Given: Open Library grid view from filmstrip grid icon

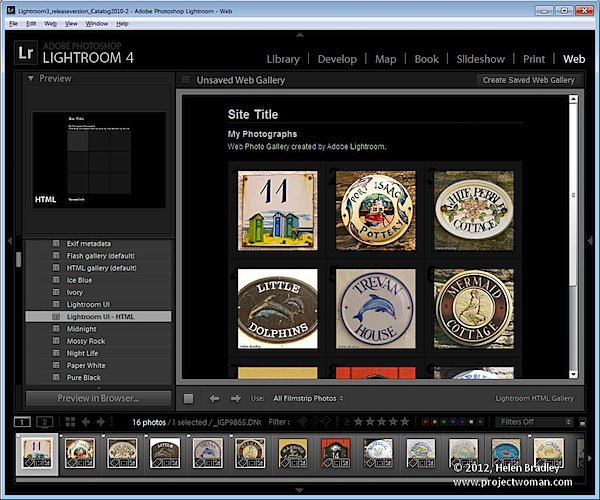Looking at the screenshot, I should click(x=70, y=422).
